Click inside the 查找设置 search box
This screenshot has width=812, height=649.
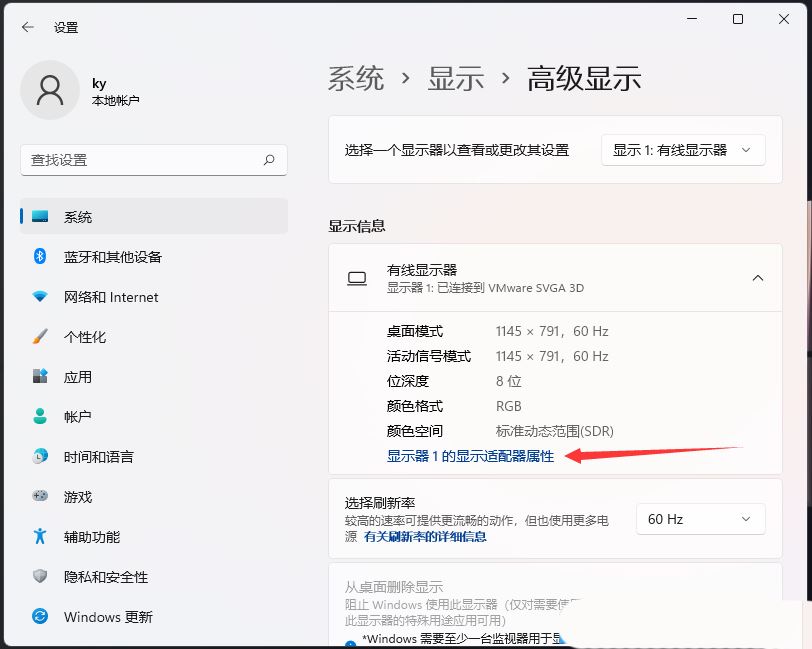[150, 160]
